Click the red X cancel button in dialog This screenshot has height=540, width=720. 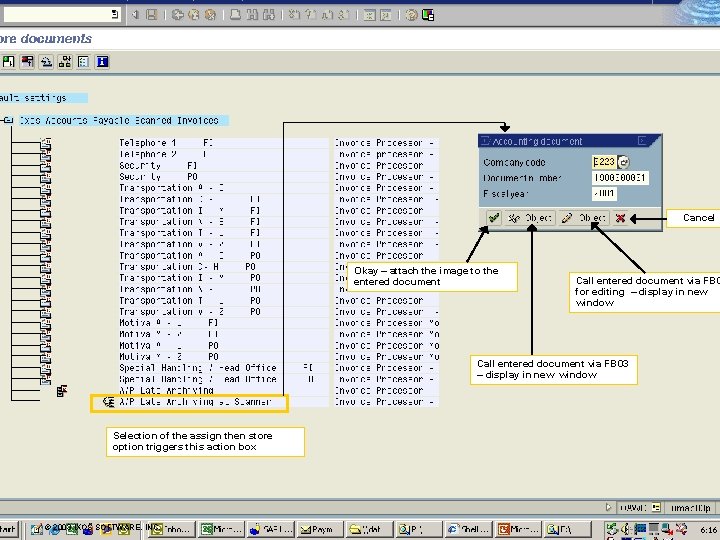pyautogui.click(x=620, y=218)
